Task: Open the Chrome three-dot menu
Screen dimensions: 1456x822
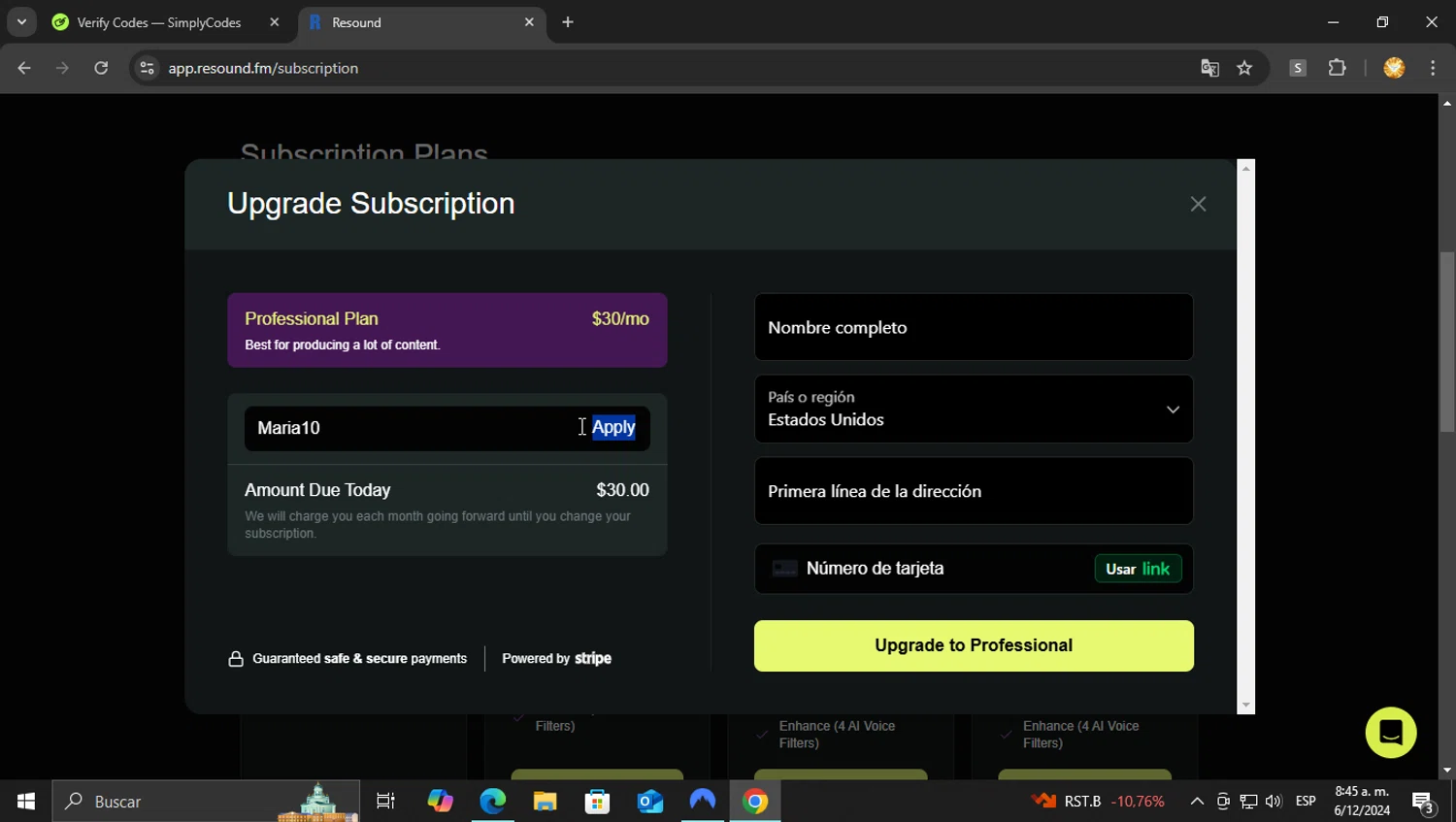Action: click(1433, 68)
